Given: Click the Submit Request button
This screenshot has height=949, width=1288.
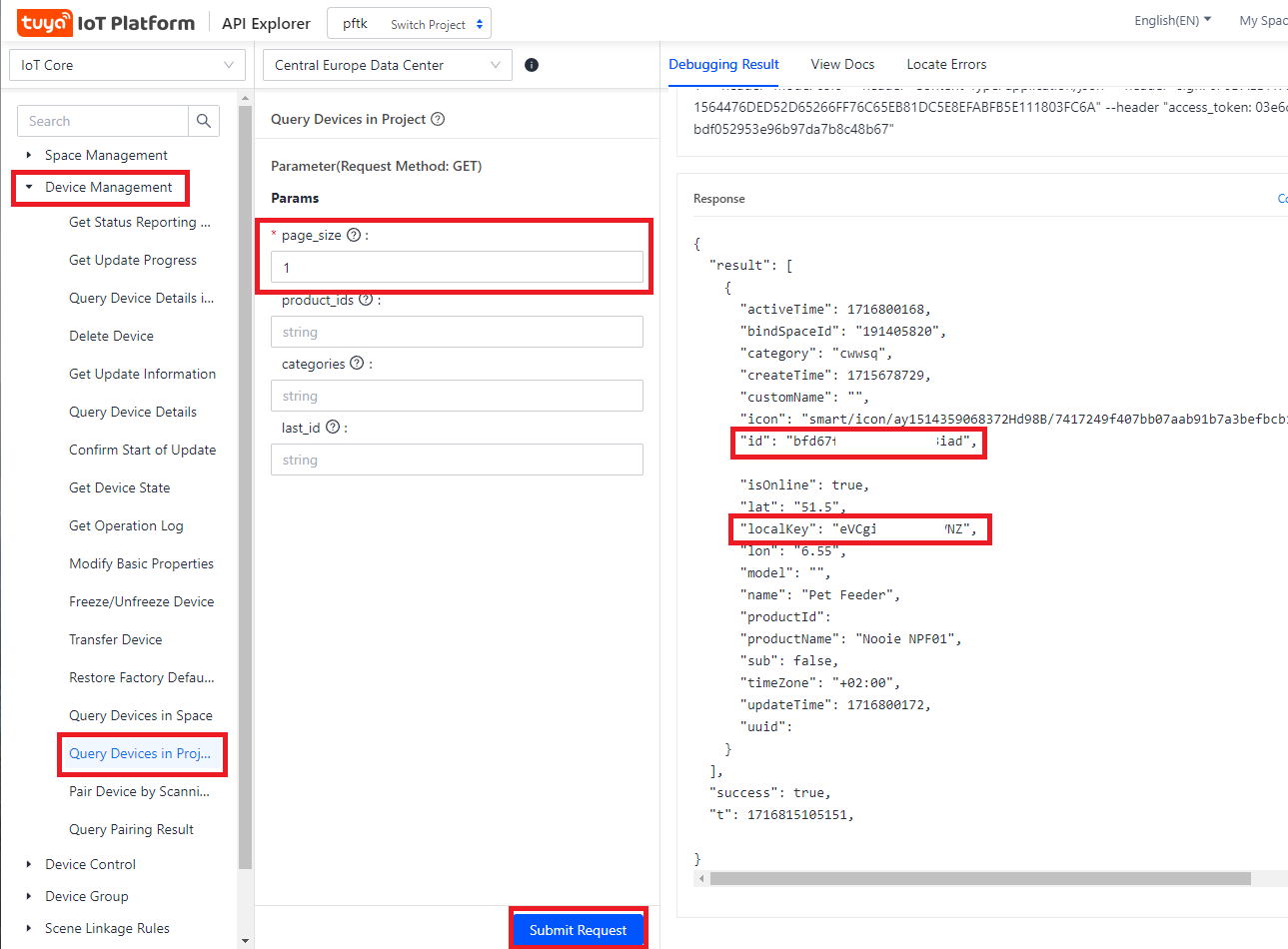Looking at the screenshot, I should coord(578,930).
